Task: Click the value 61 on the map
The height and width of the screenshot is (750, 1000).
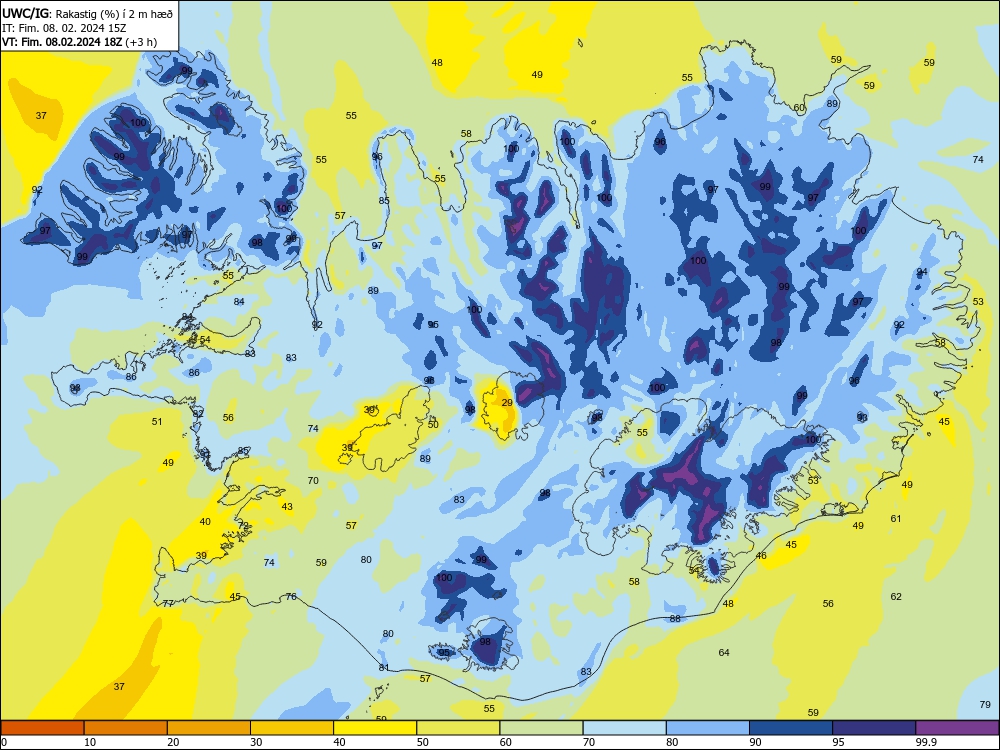Action: [x=896, y=518]
